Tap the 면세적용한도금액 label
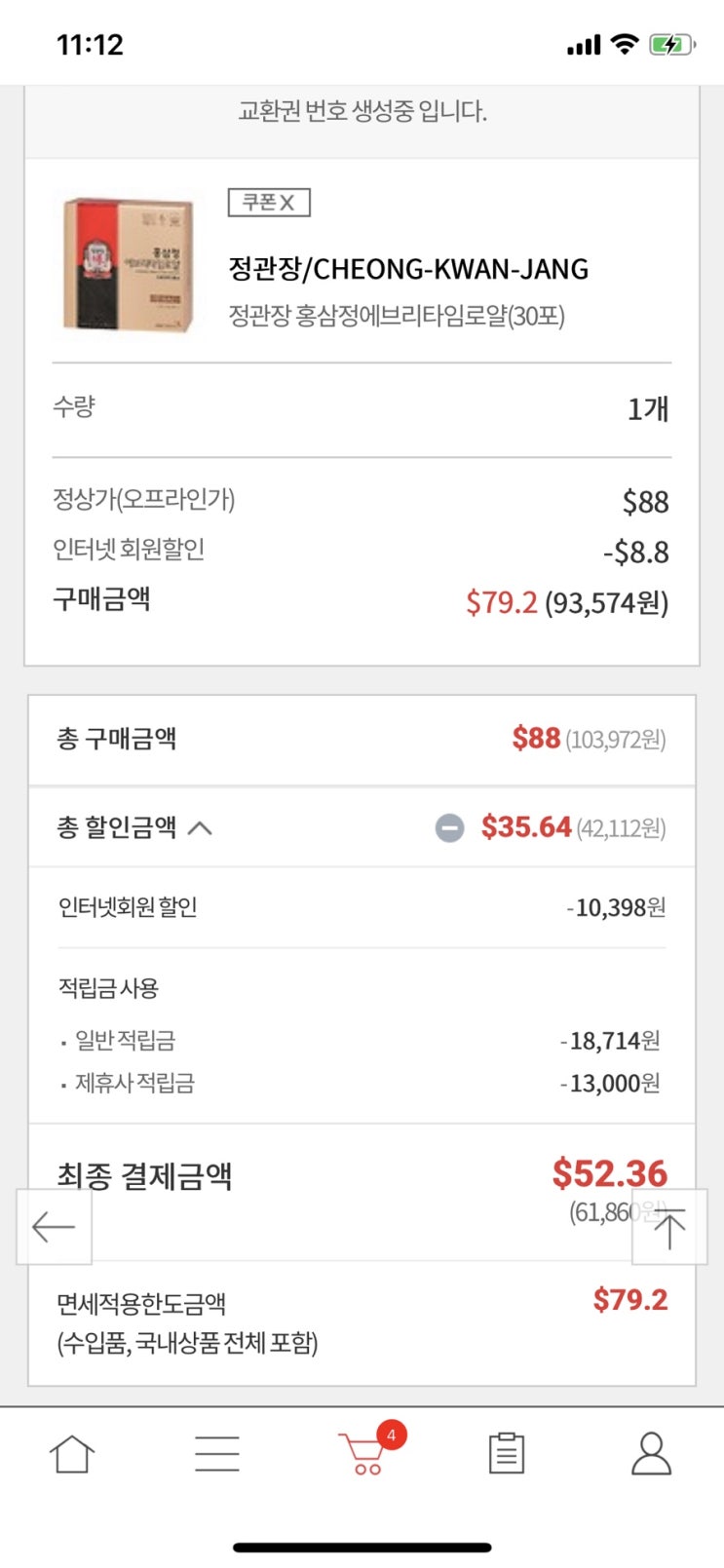 pyautogui.click(x=141, y=1303)
